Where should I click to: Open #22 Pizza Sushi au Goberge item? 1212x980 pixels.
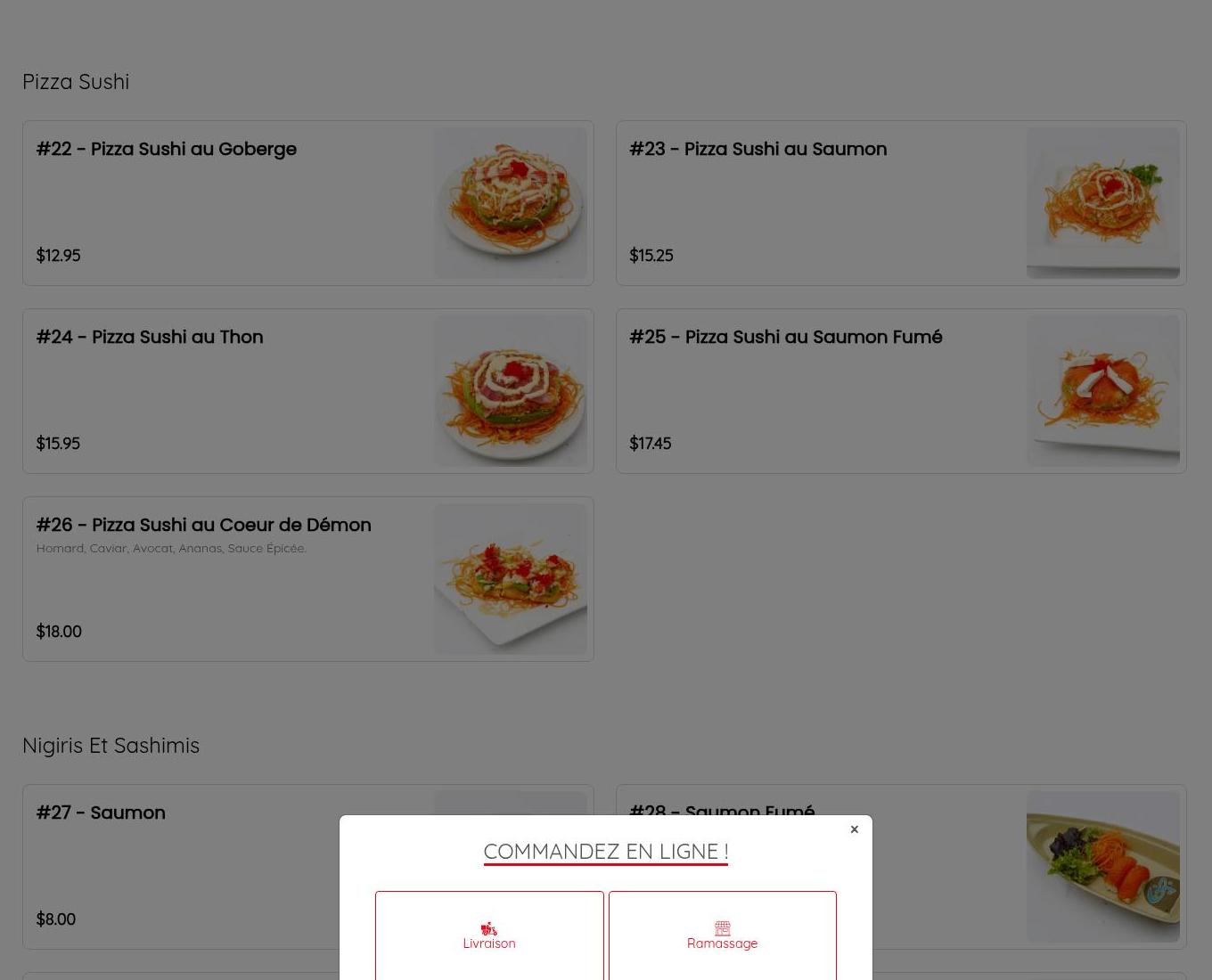(307, 203)
